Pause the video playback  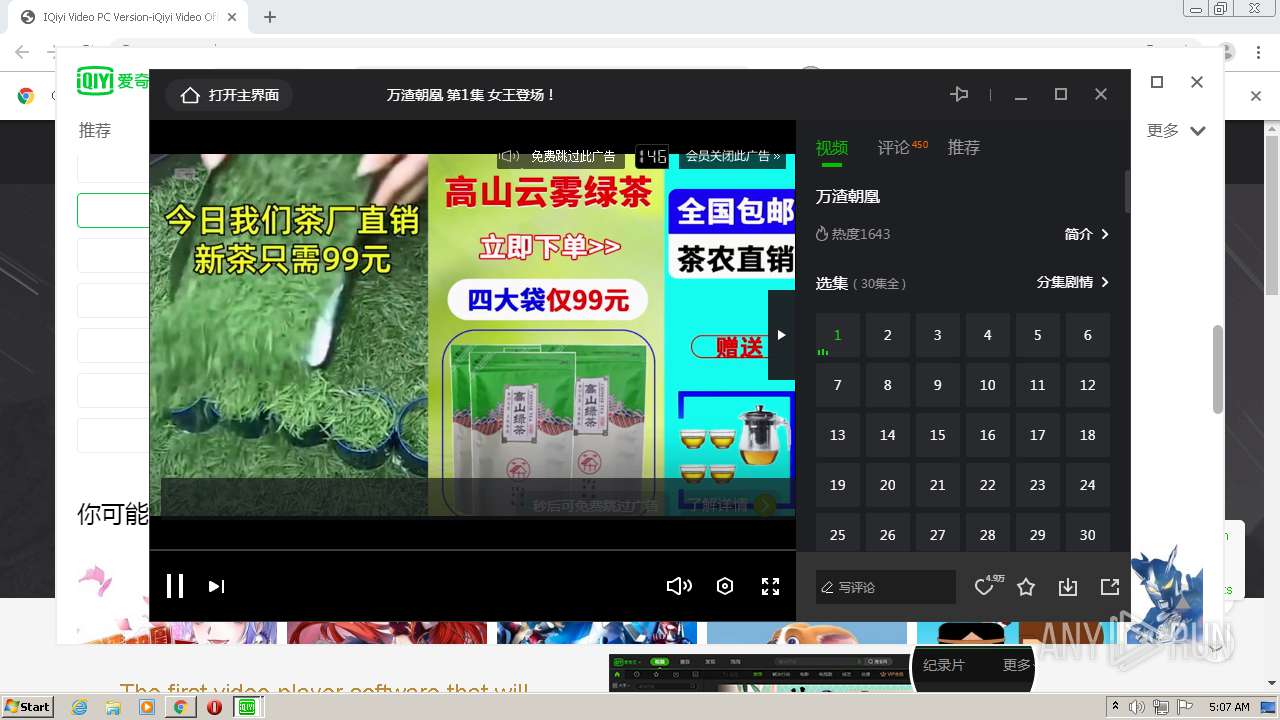pos(174,586)
